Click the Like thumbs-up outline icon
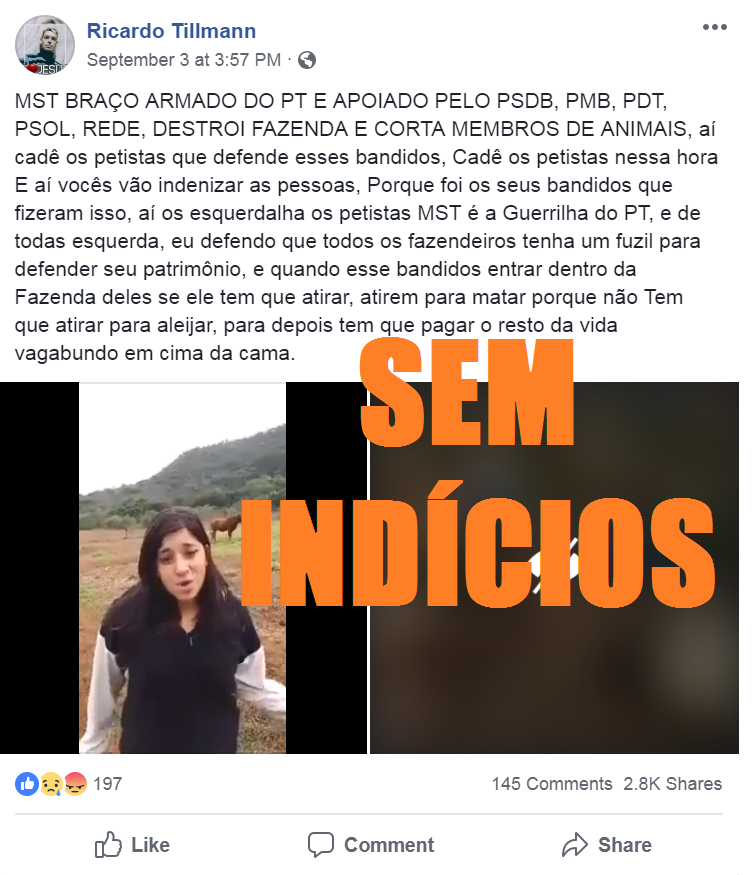The width and height of the screenshot is (755, 875). pyautogui.click(x=108, y=844)
